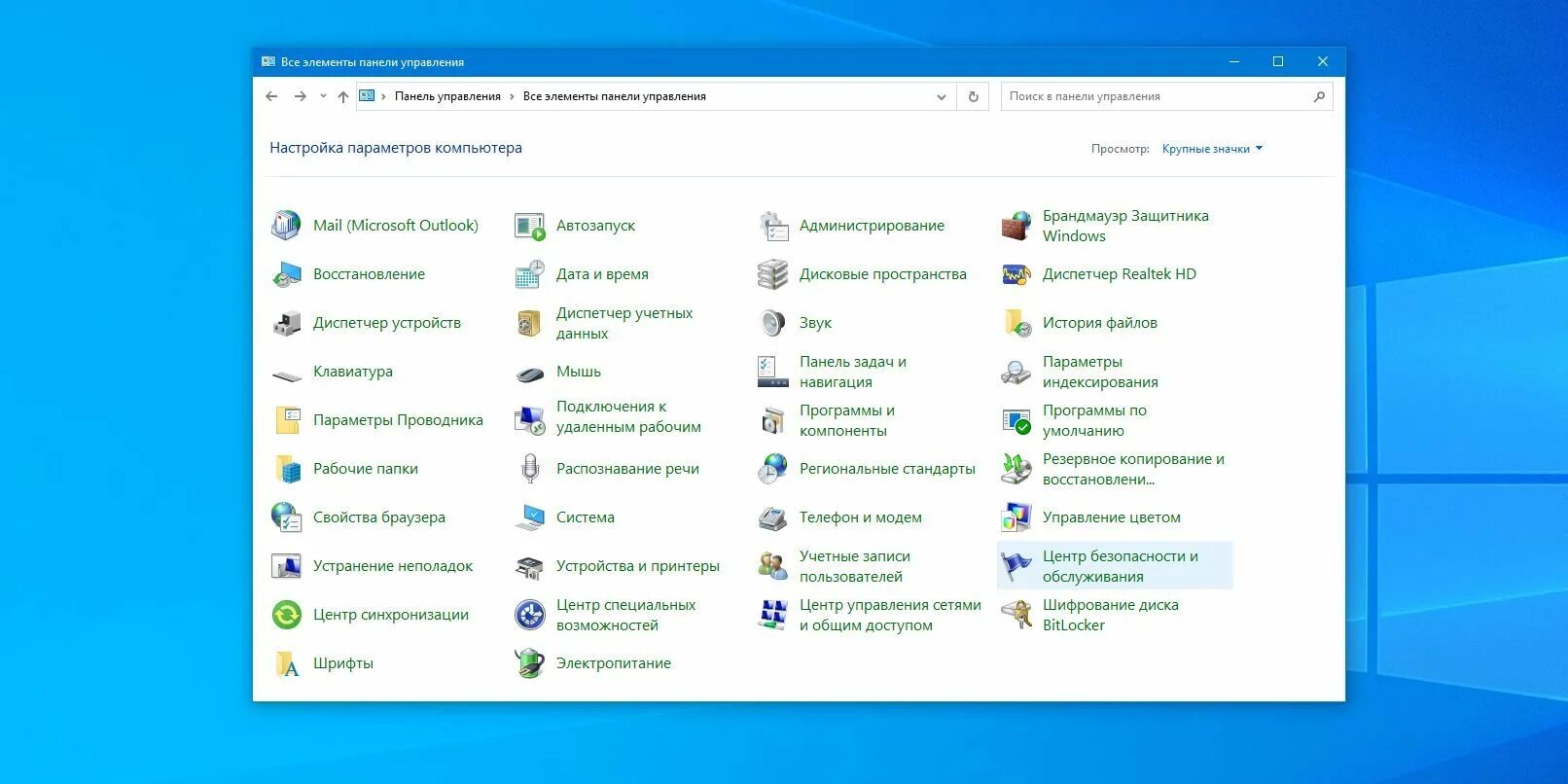Open Программы по умолчанию link
The width and height of the screenshot is (1568, 784).
1094,420
